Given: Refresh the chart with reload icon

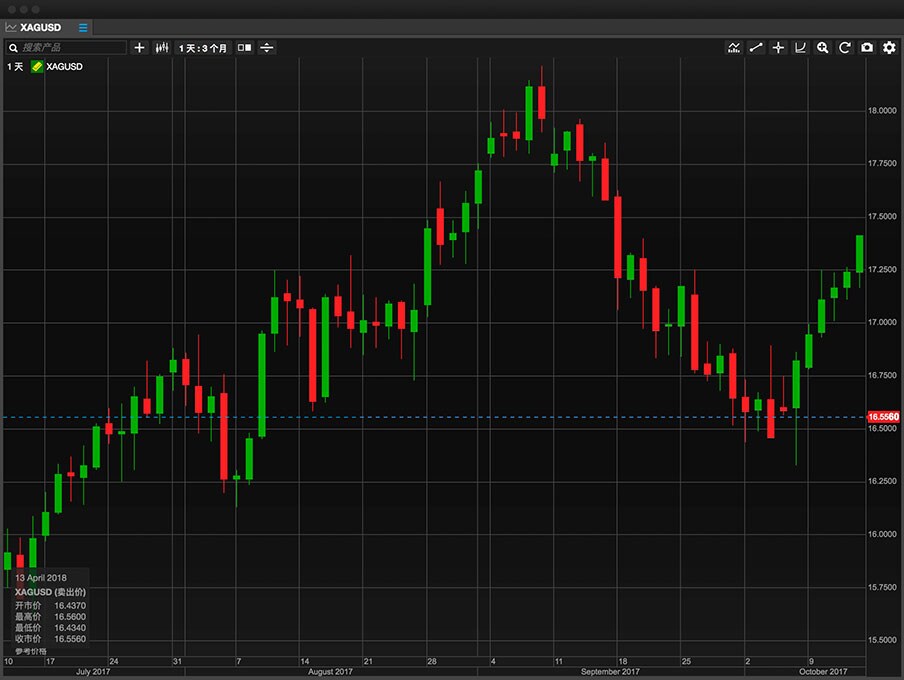Looking at the screenshot, I should pos(844,47).
